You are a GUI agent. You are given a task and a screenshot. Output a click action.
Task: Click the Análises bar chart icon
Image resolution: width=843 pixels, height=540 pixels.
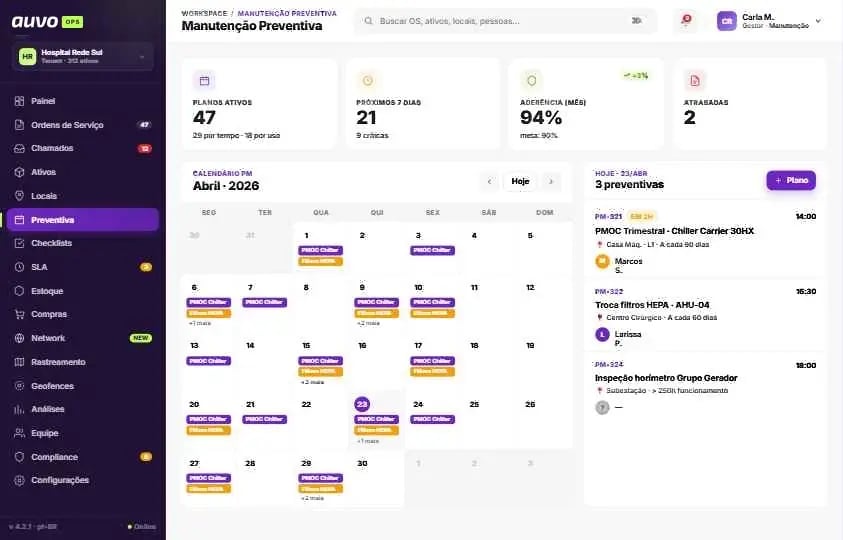click(19, 409)
